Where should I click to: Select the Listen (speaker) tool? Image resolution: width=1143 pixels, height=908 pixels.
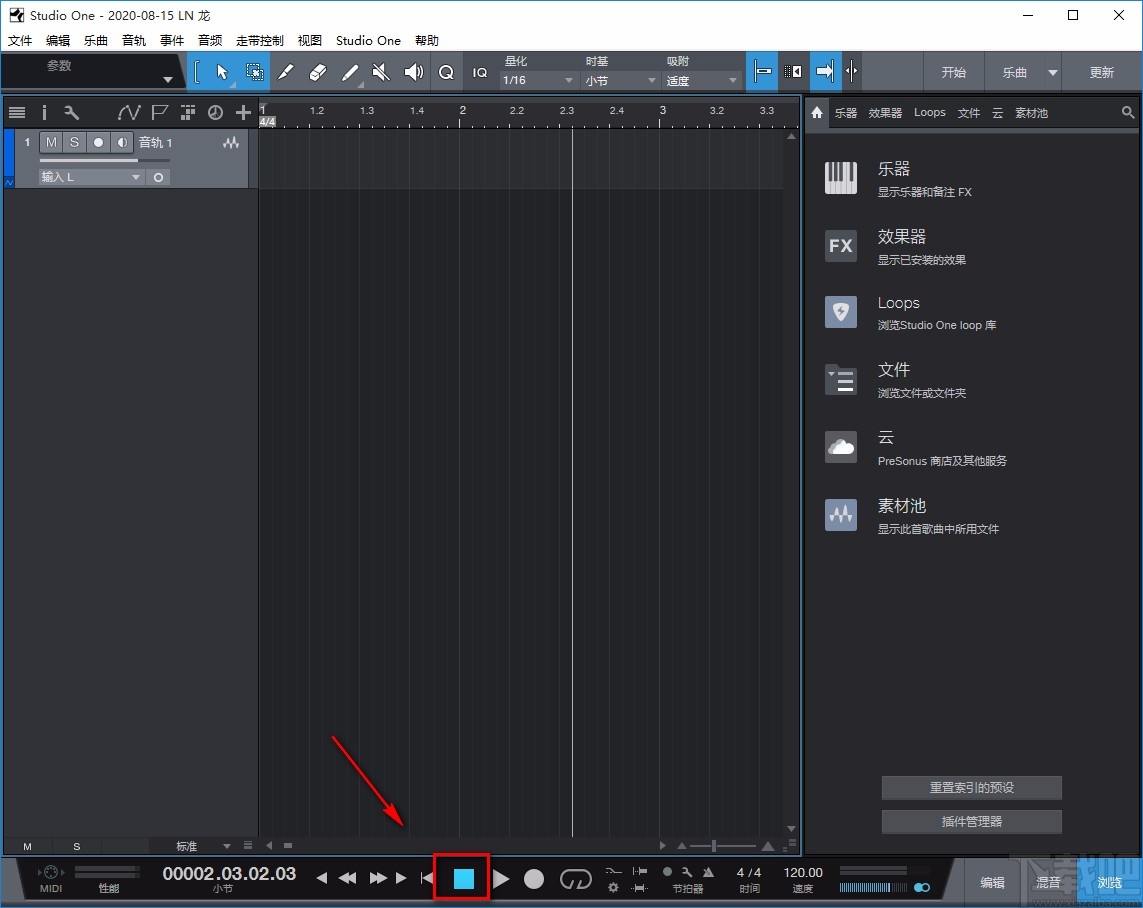pyautogui.click(x=413, y=71)
